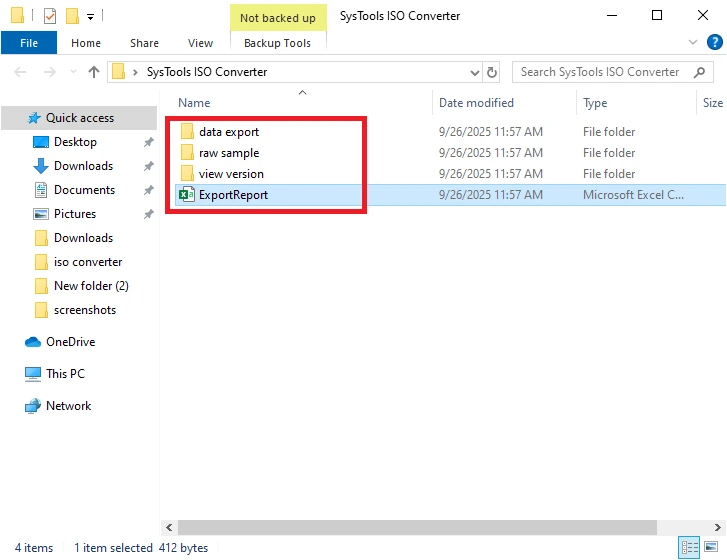Refresh the SysTools ISO Converter folder
This screenshot has width=727, height=560.
coord(491,72)
